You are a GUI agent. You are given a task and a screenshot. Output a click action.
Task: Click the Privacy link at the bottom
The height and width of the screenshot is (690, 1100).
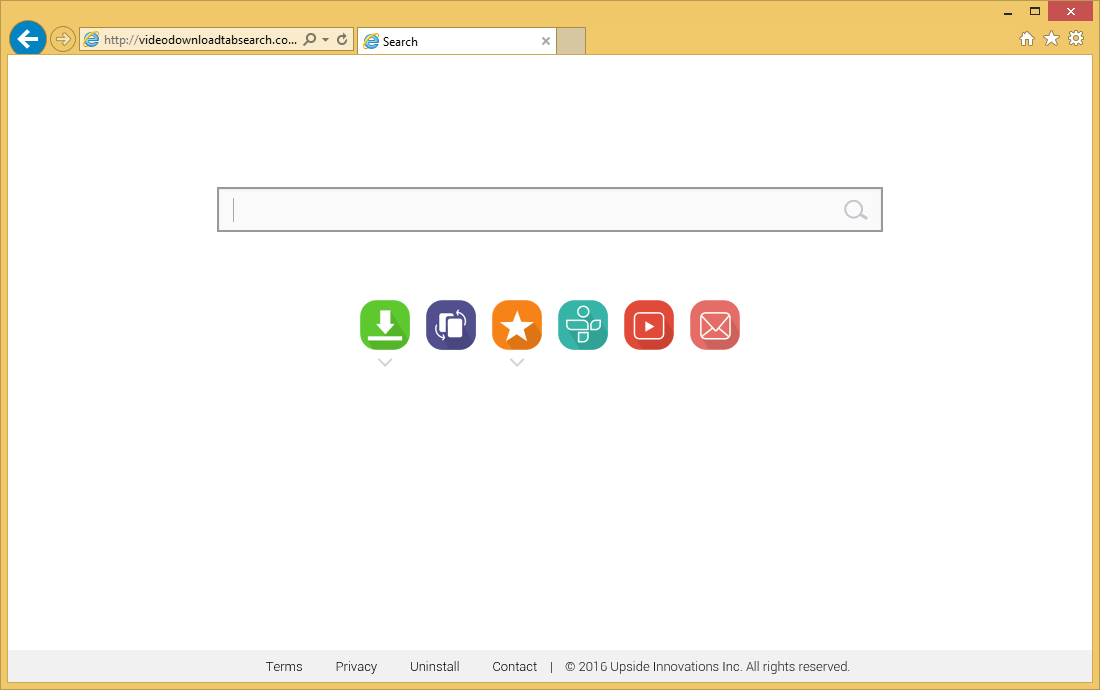point(356,666)
